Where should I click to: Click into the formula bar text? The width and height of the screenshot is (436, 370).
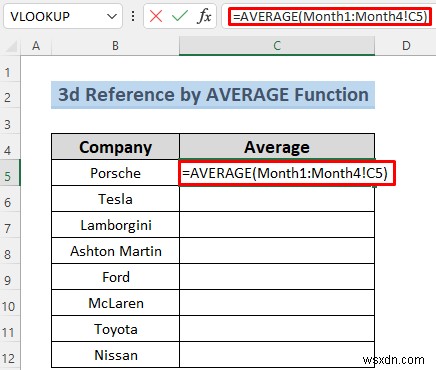330,16
